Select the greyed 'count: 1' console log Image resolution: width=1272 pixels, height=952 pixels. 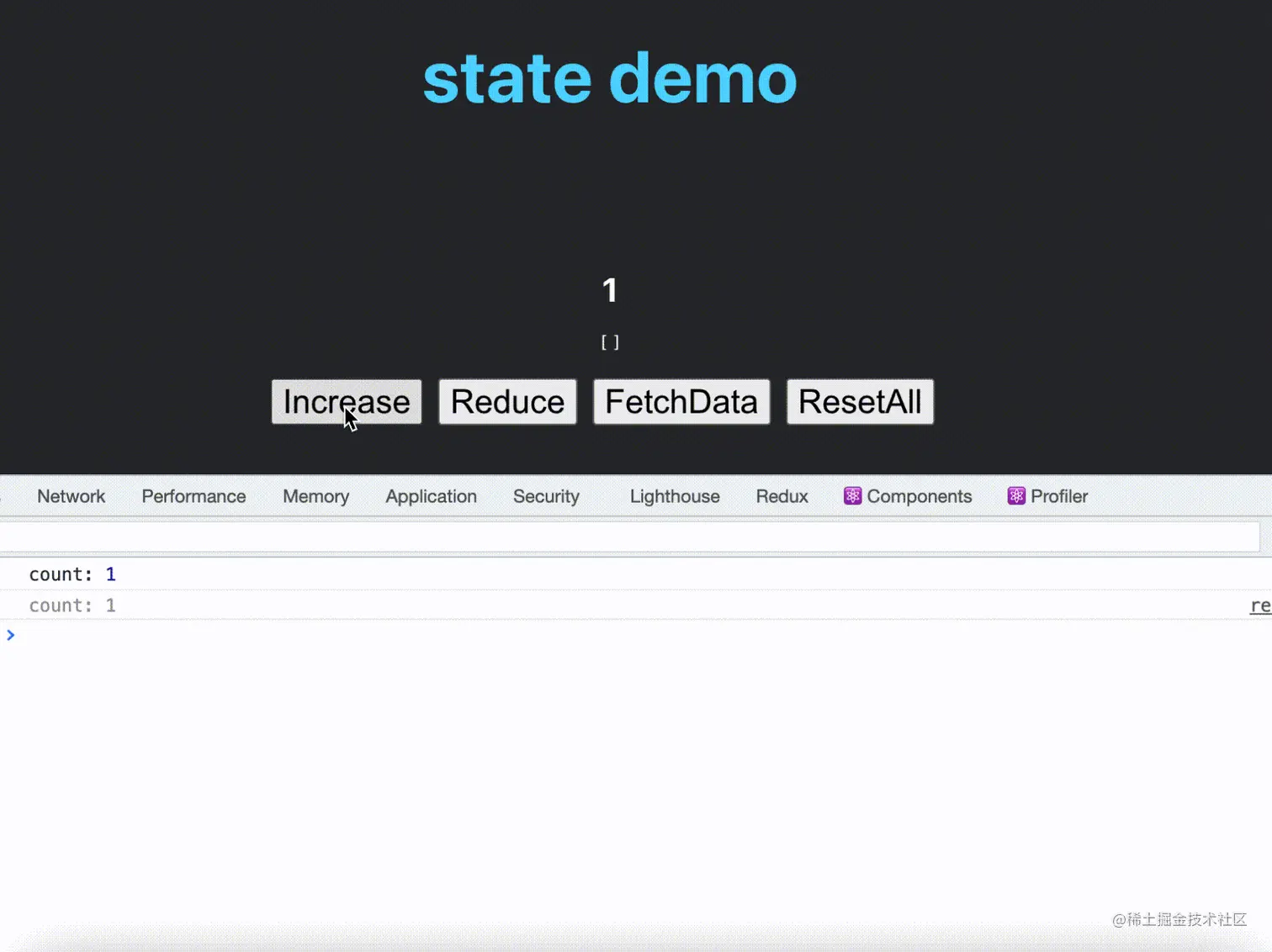click(x=72, y=606)
